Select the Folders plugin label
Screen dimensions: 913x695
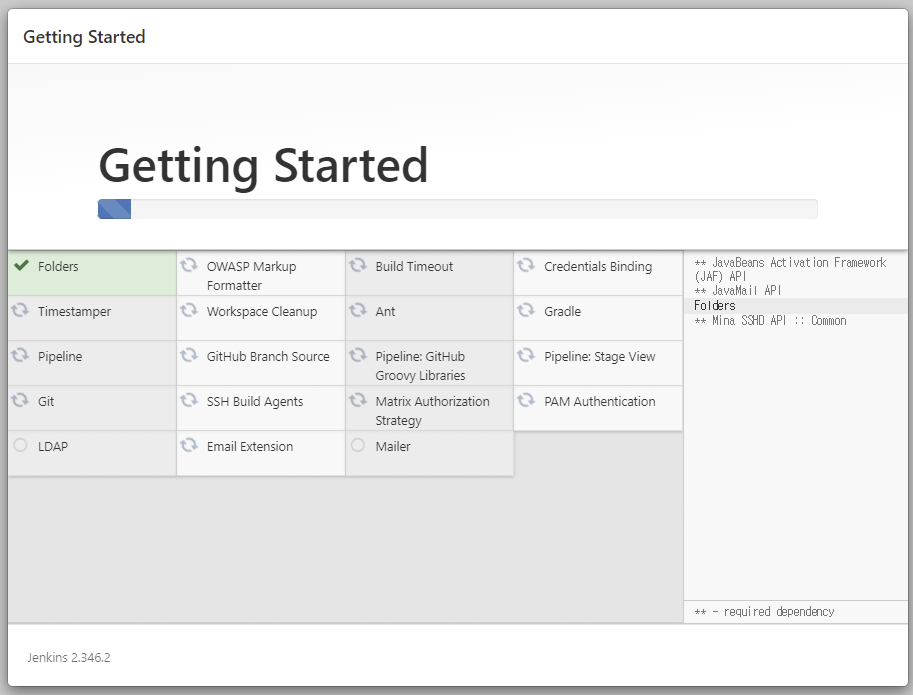58,267
